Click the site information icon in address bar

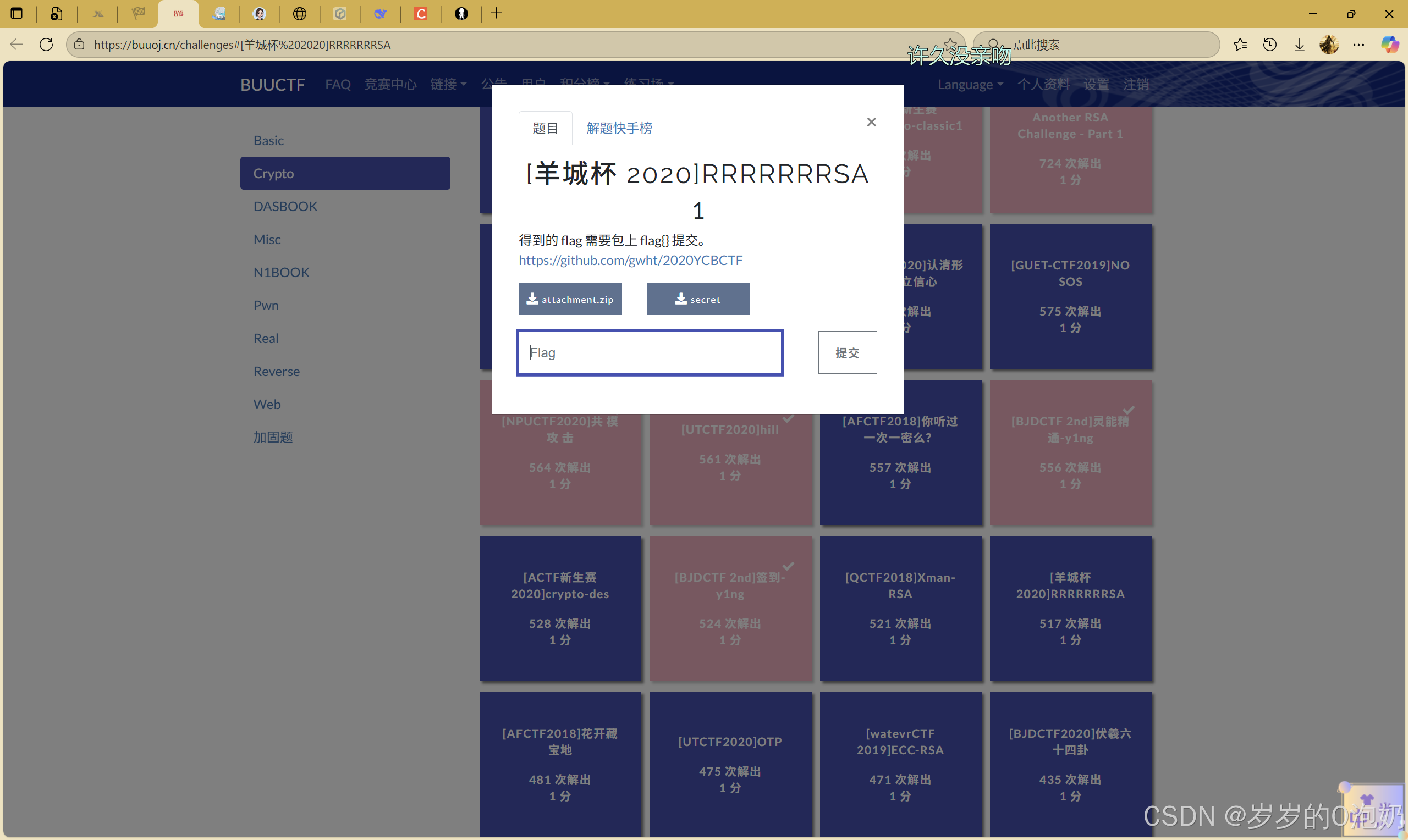pyautogui.click(x=79, y=45)
